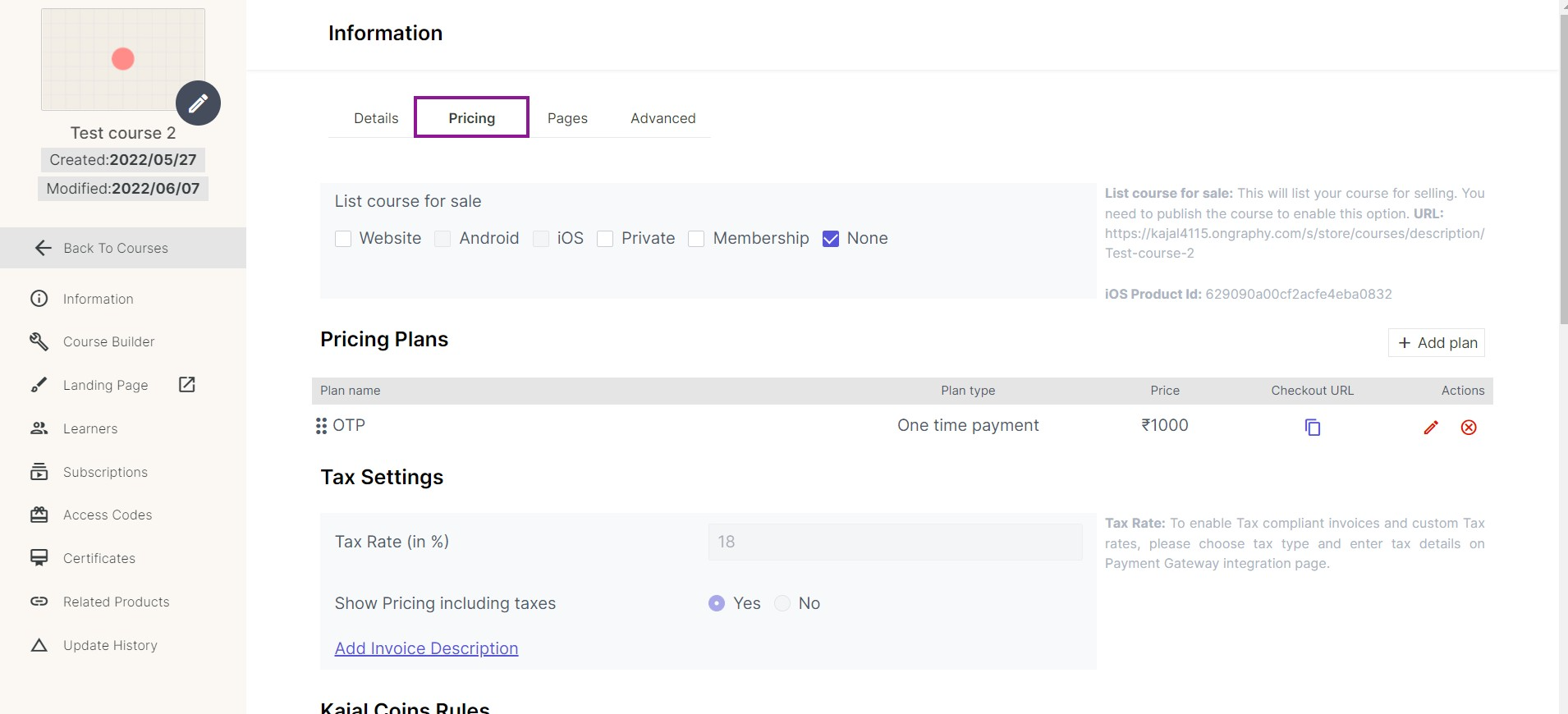Enable the Website sale checkbox
Viewport: 1568px width, 714px height.
coord(343,239)
